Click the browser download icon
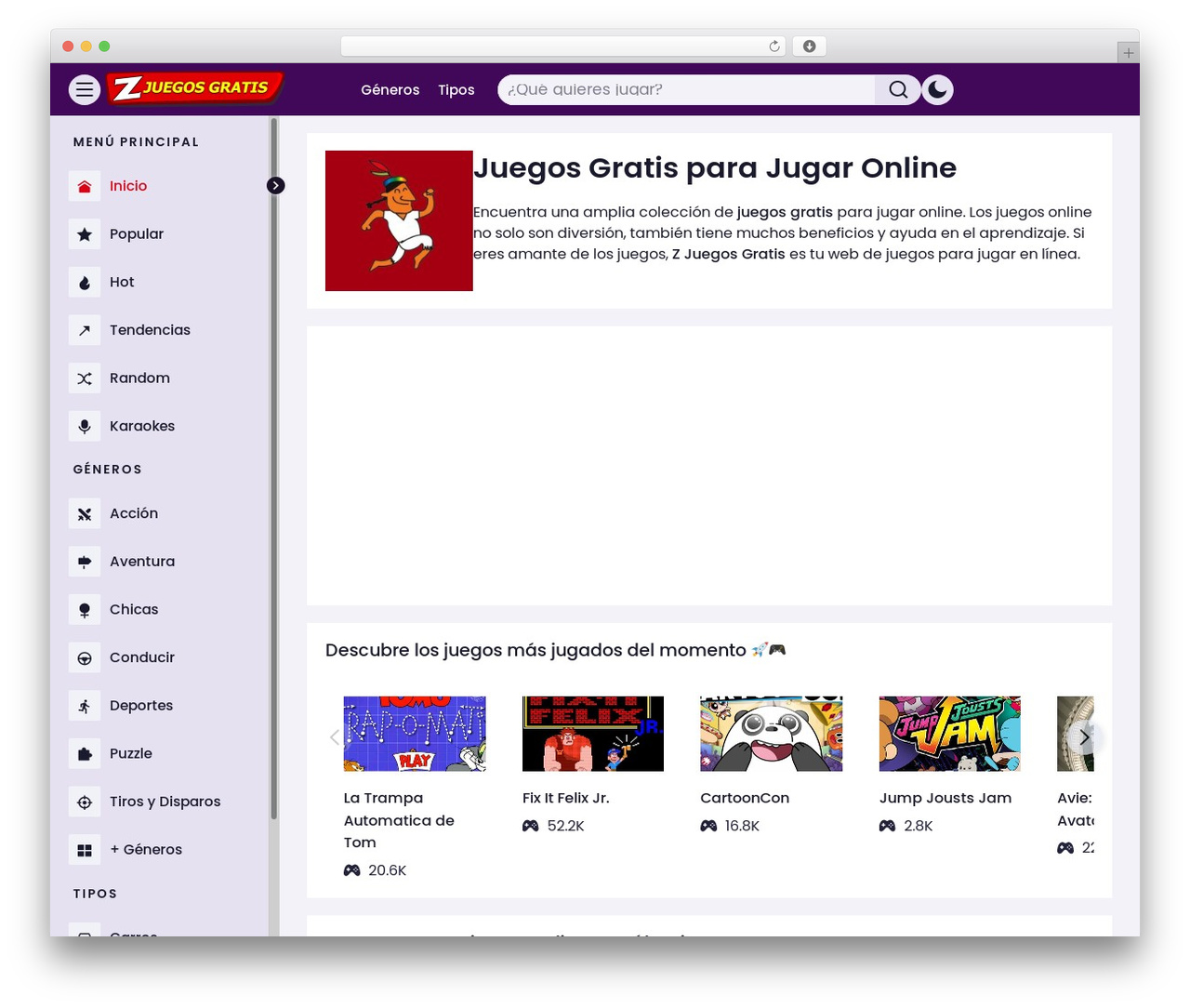The width and height of the screenshot is (1190, 1008). [810, 46]
